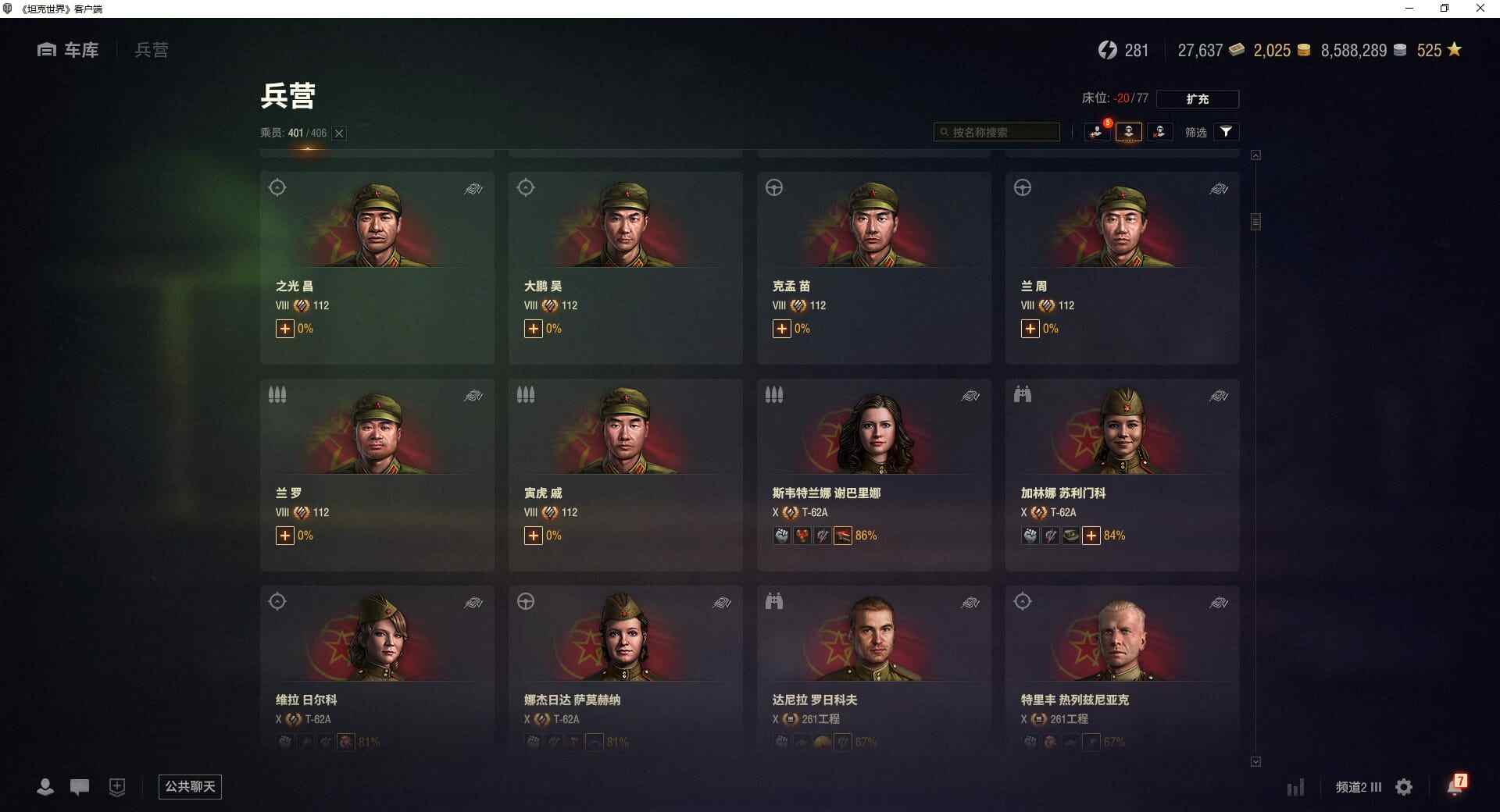This screenshot has height=812, width=1500.
Task: Open the recruits icon with red badge
Action: [1098, 132]
